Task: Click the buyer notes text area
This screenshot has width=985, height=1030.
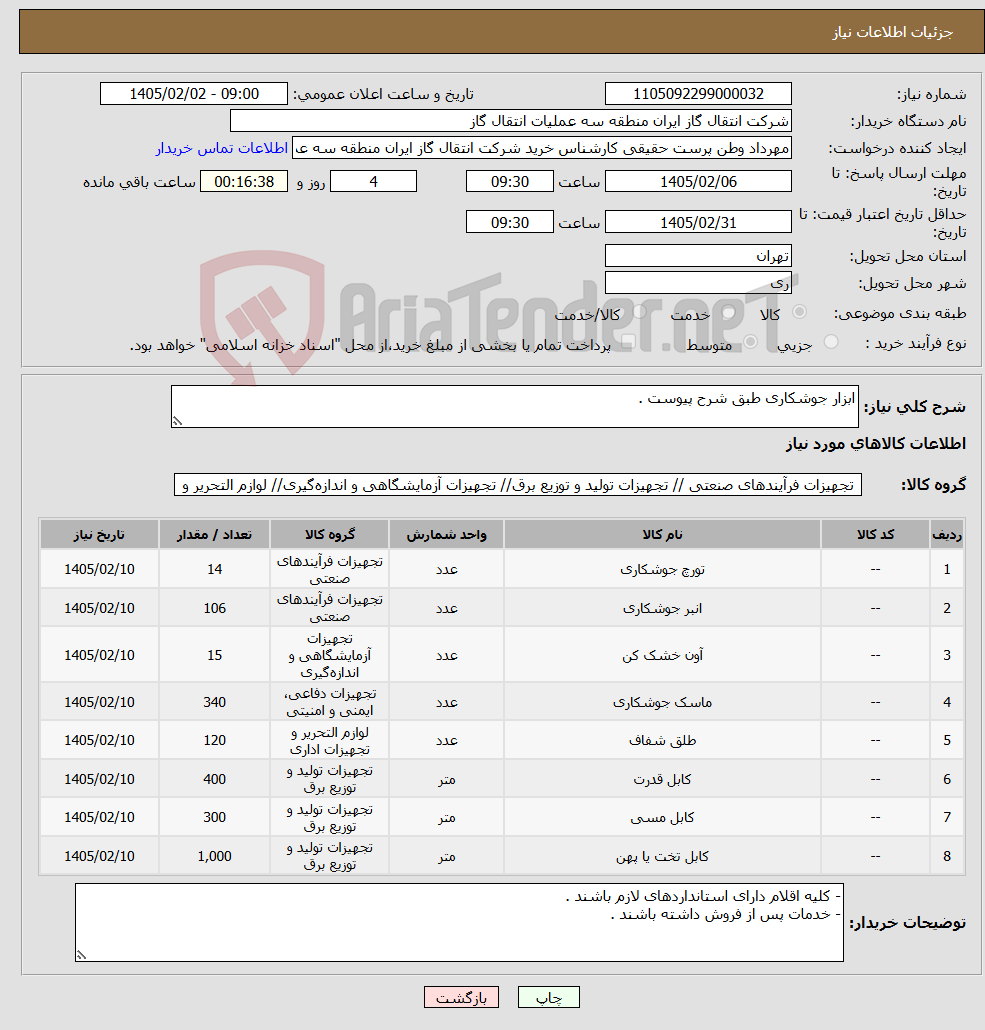Action: tap(459, 922)
